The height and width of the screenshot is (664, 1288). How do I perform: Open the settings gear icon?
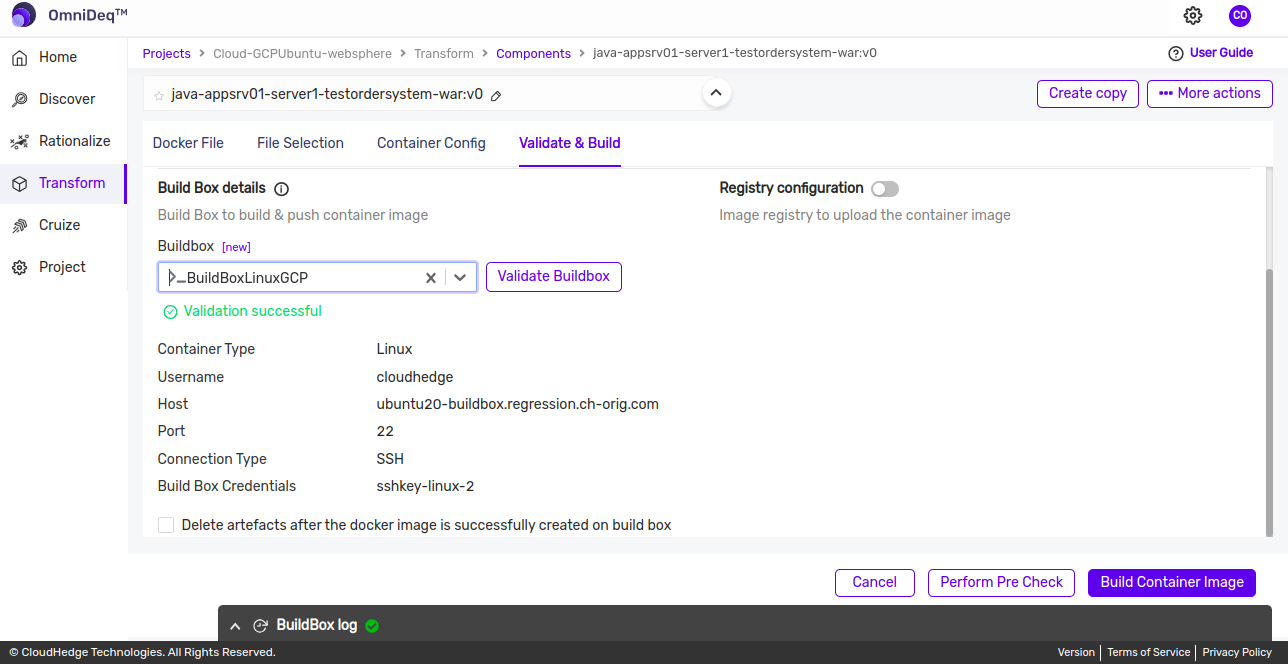coord(1193,15)
